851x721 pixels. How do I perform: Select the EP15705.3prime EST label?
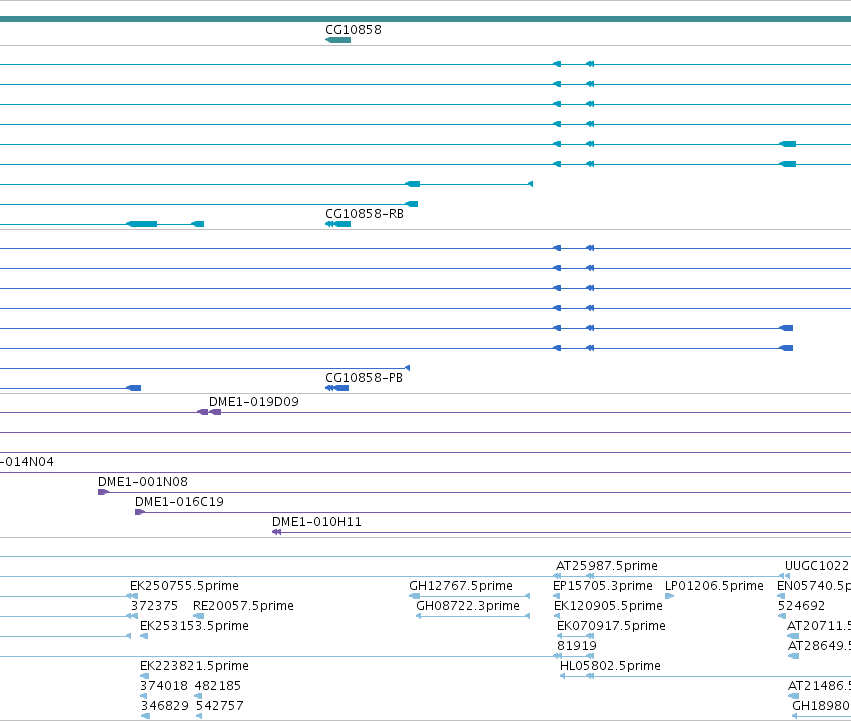pos(602,586)
